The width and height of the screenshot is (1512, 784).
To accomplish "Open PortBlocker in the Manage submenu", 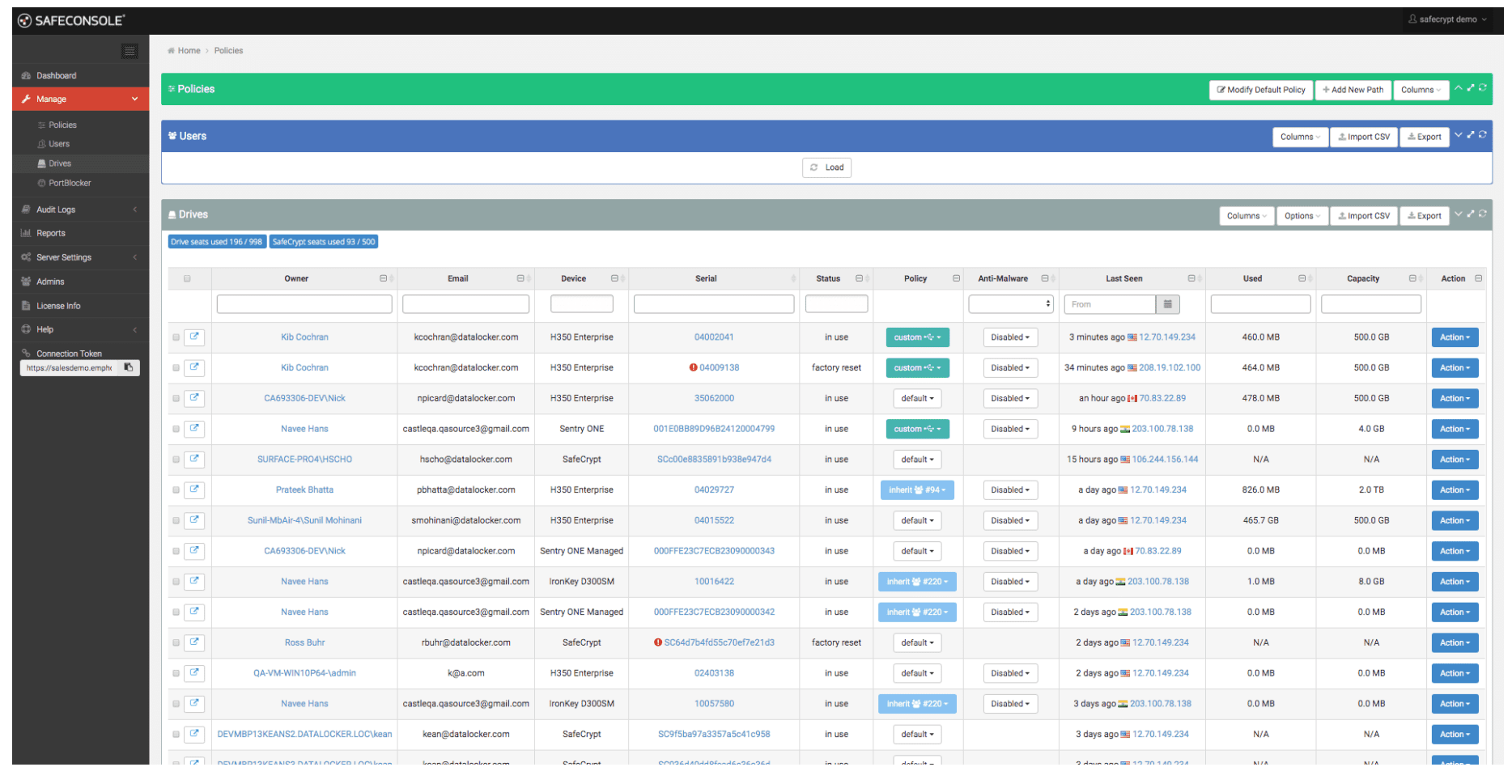I will (x=70, y=183).
